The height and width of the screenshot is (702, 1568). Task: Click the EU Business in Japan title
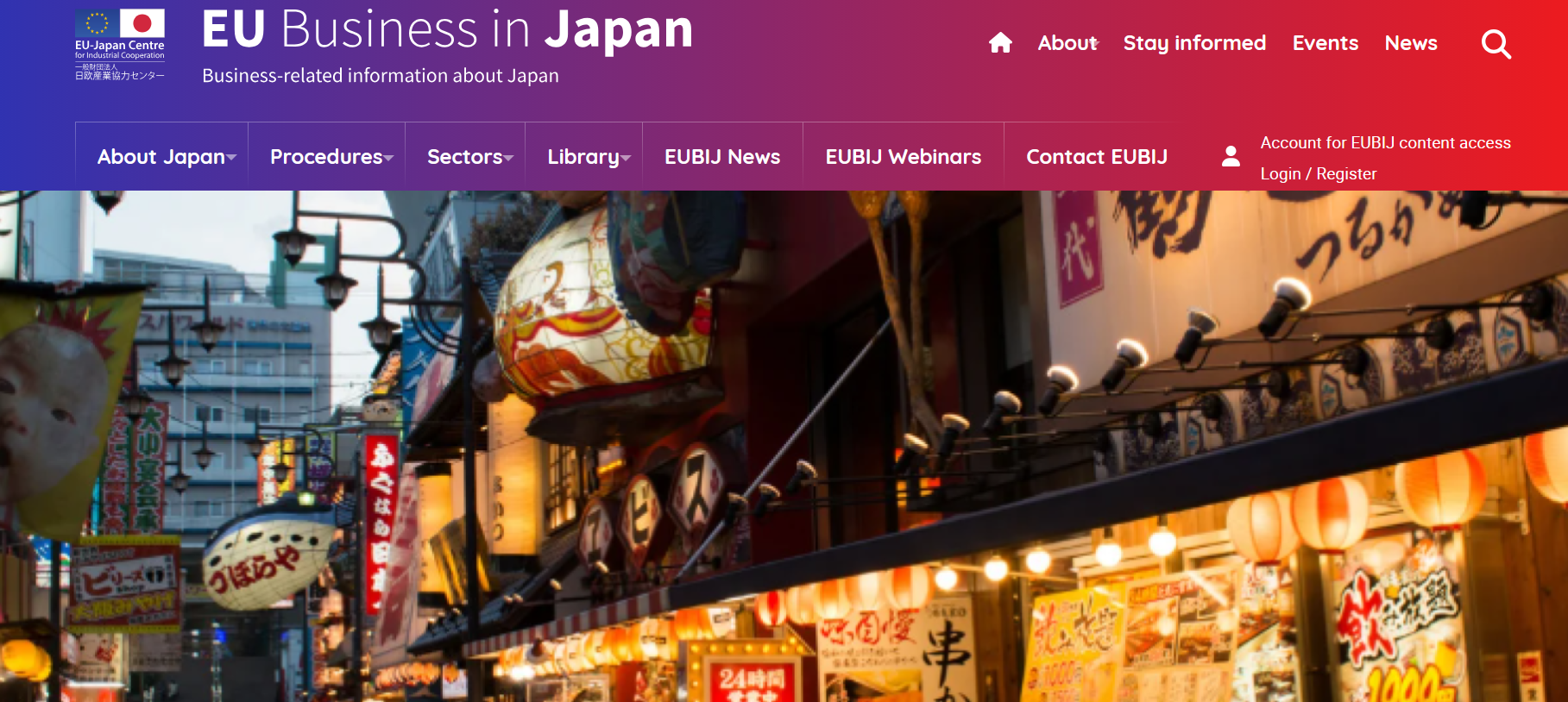pyautogui.click(x=447, y=29)
